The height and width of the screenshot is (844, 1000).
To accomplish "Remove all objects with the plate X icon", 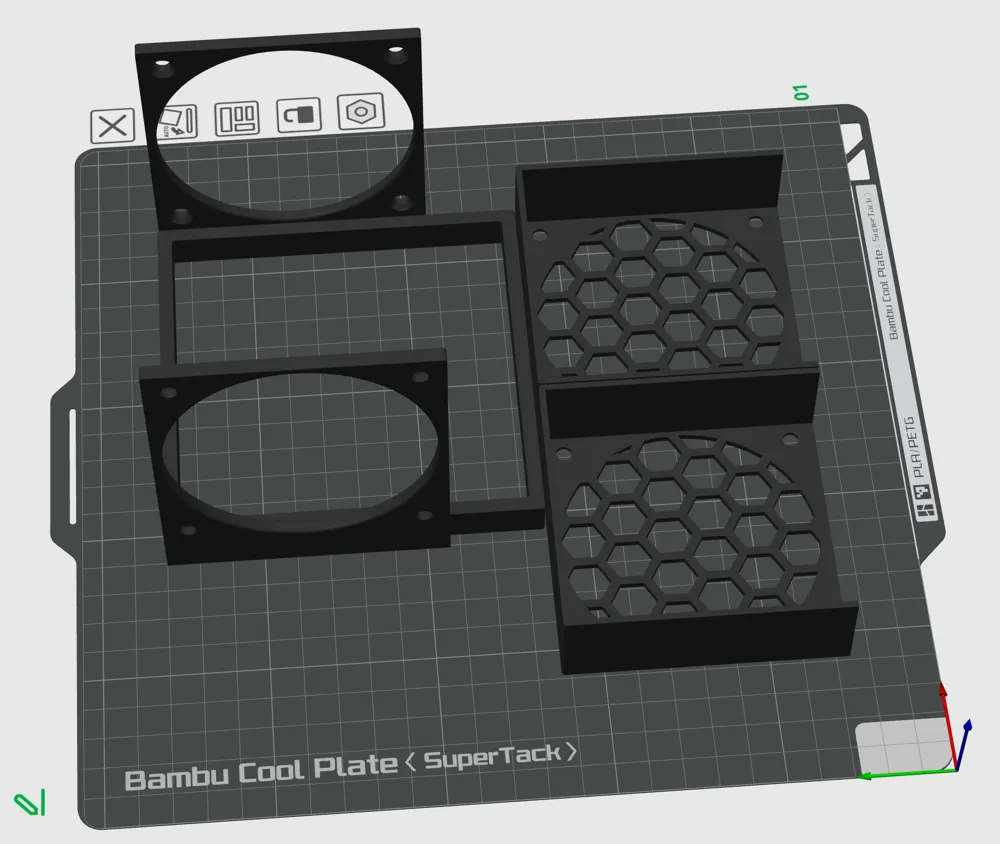I will (113, 126).
